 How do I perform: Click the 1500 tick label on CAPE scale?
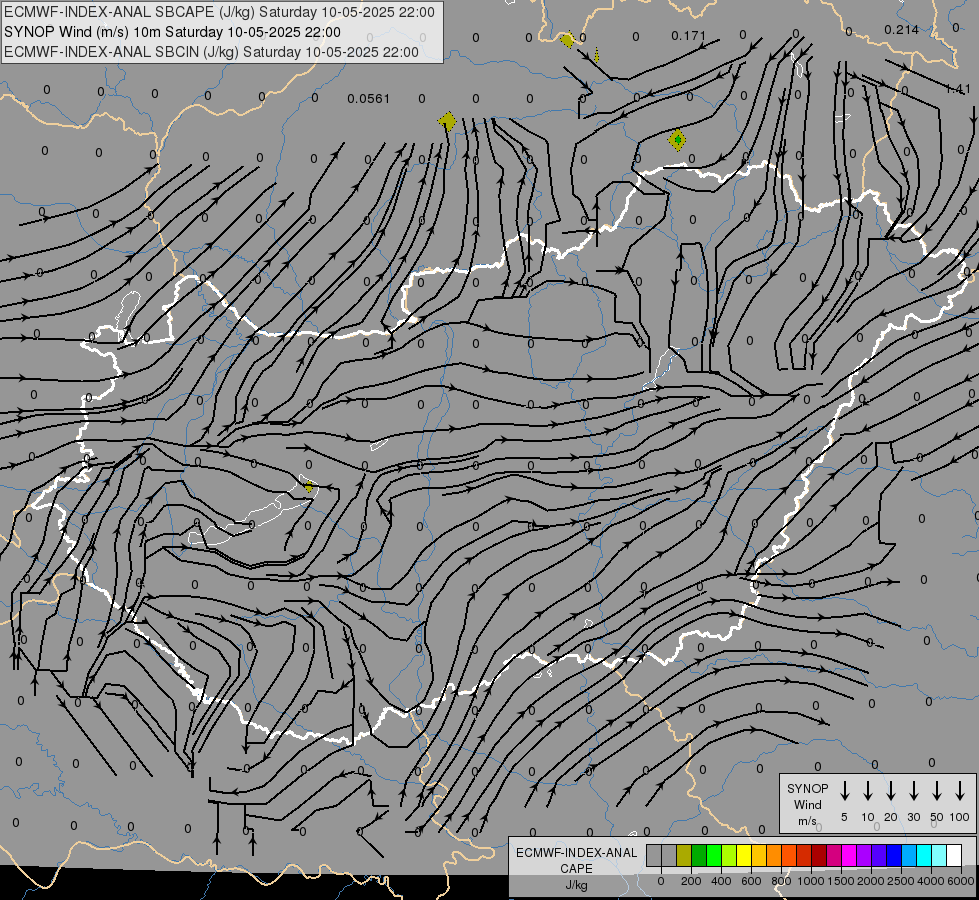(x=840, y=881)
